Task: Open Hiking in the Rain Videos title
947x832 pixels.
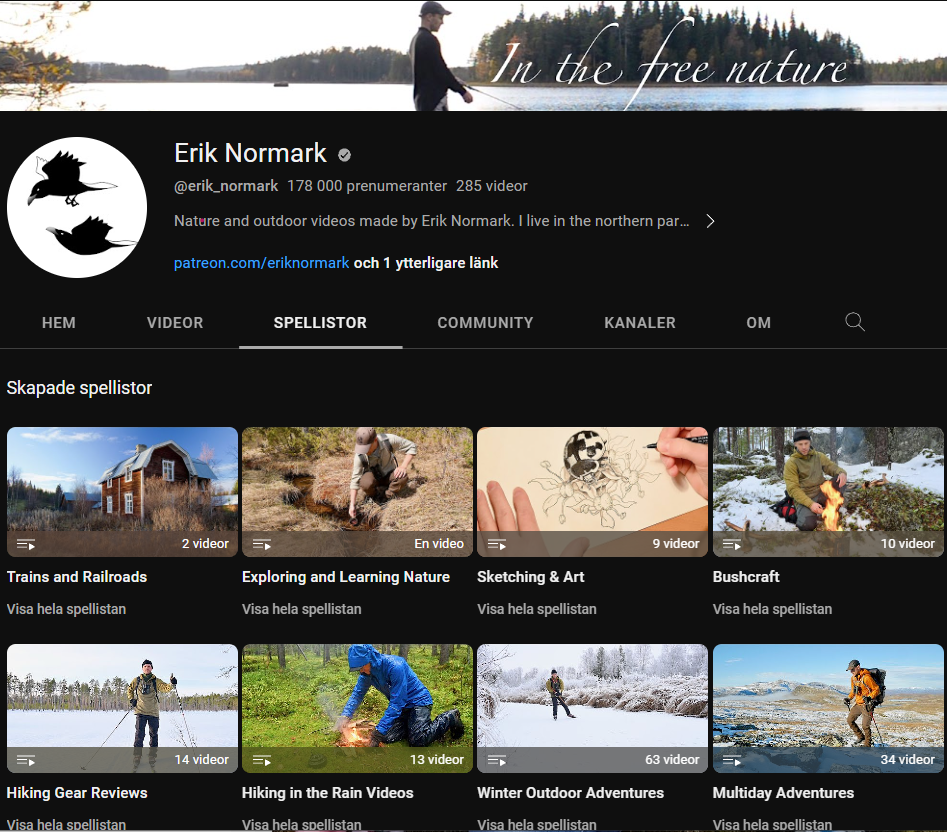Action: 327,793
